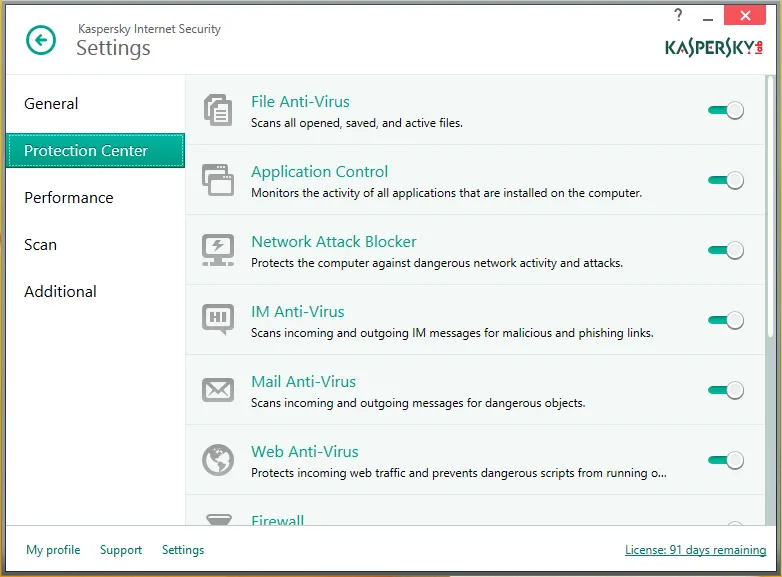This screenshot has width=782, height=577.
Task: Select the Protection Center section
Action: (x=95, y=150)
